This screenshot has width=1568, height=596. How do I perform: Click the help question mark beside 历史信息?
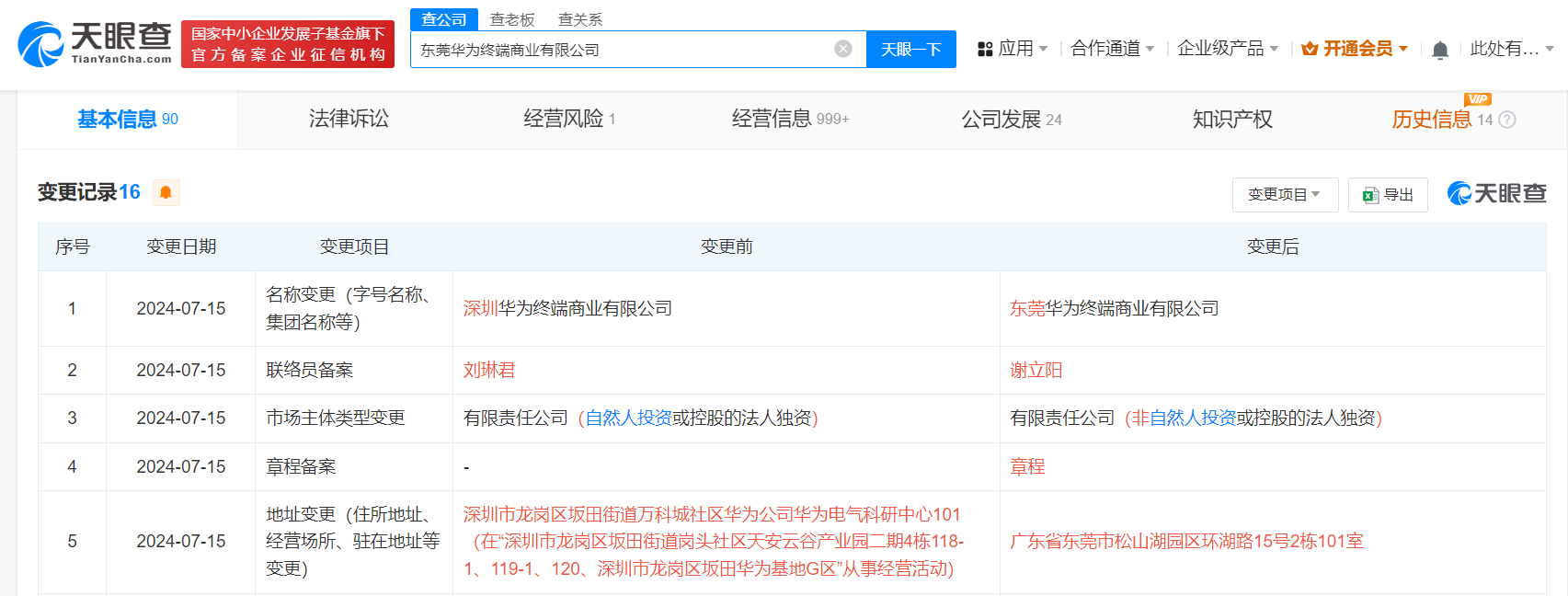click(1506, 120)
